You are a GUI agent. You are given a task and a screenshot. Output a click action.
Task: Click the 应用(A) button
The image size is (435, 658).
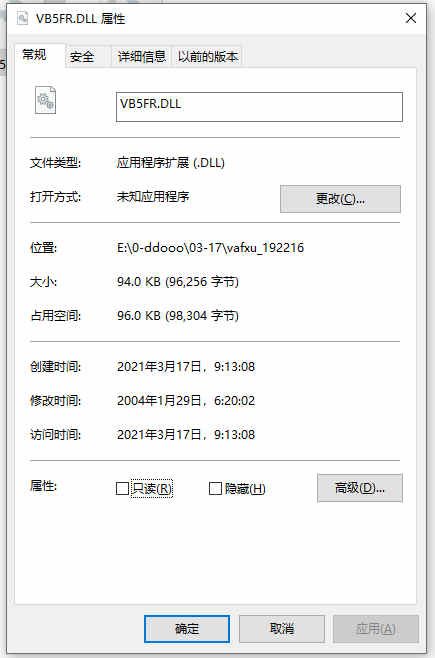pos(376,629)
